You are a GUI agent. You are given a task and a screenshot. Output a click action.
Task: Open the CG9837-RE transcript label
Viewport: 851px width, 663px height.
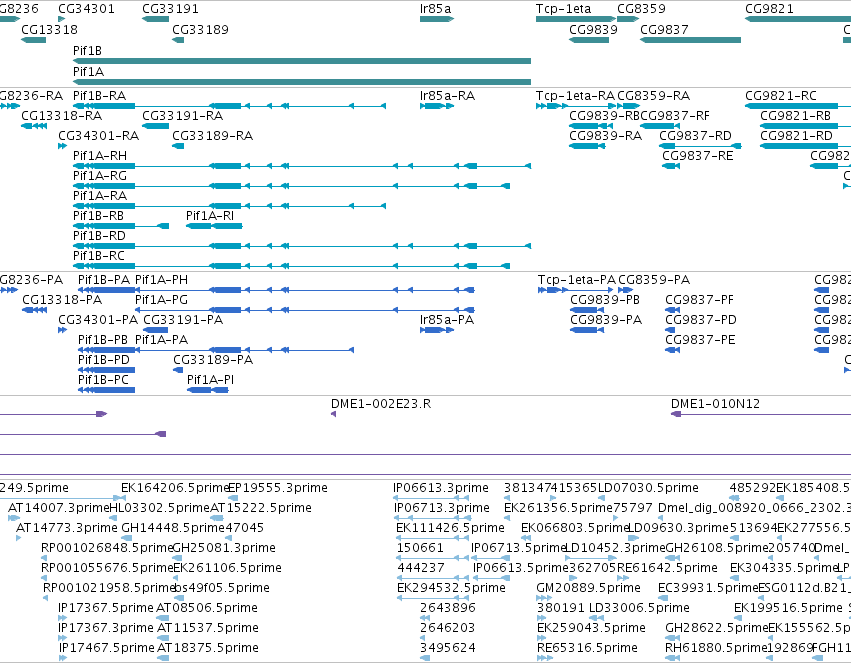pos(697,156)
